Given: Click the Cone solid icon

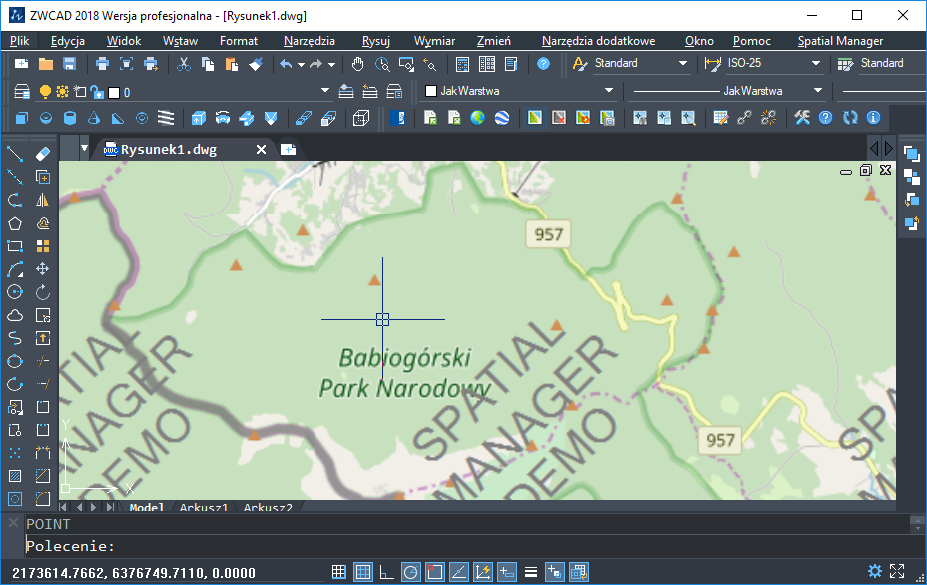Looking at the screenshot, I should pos(94,118).
